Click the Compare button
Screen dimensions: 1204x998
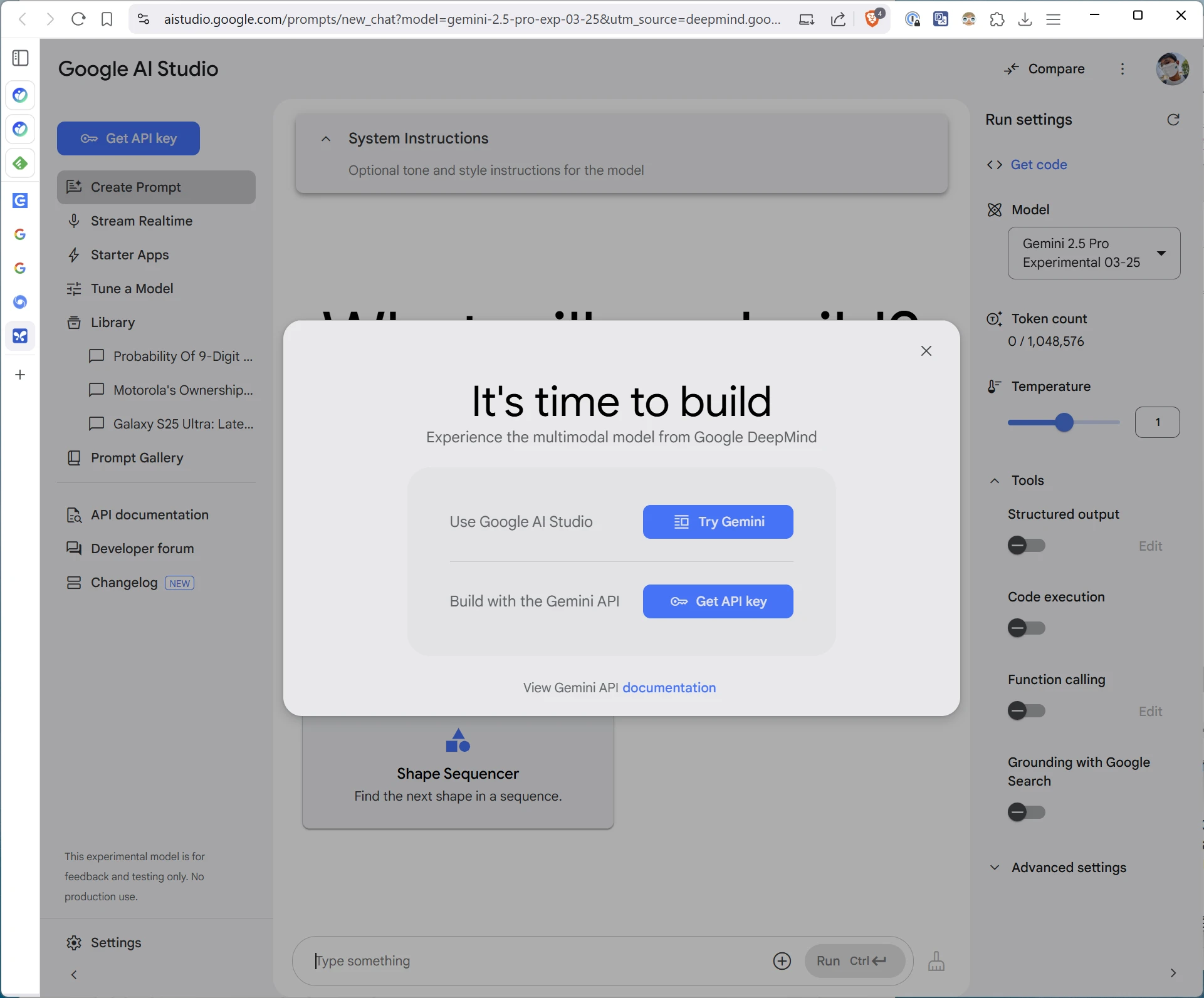click(x=1044, y=69)
